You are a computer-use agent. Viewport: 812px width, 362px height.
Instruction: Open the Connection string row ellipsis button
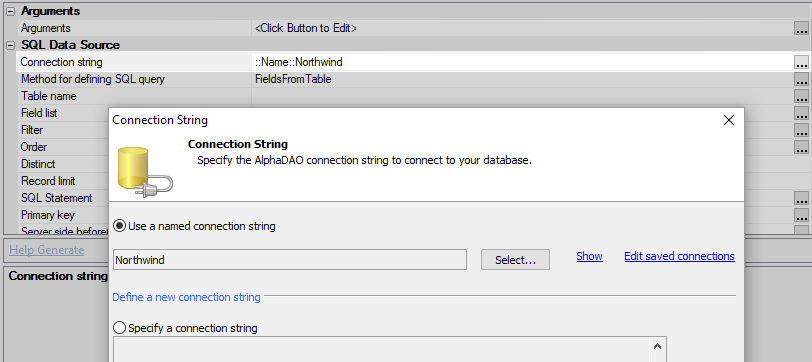(801, 63)
